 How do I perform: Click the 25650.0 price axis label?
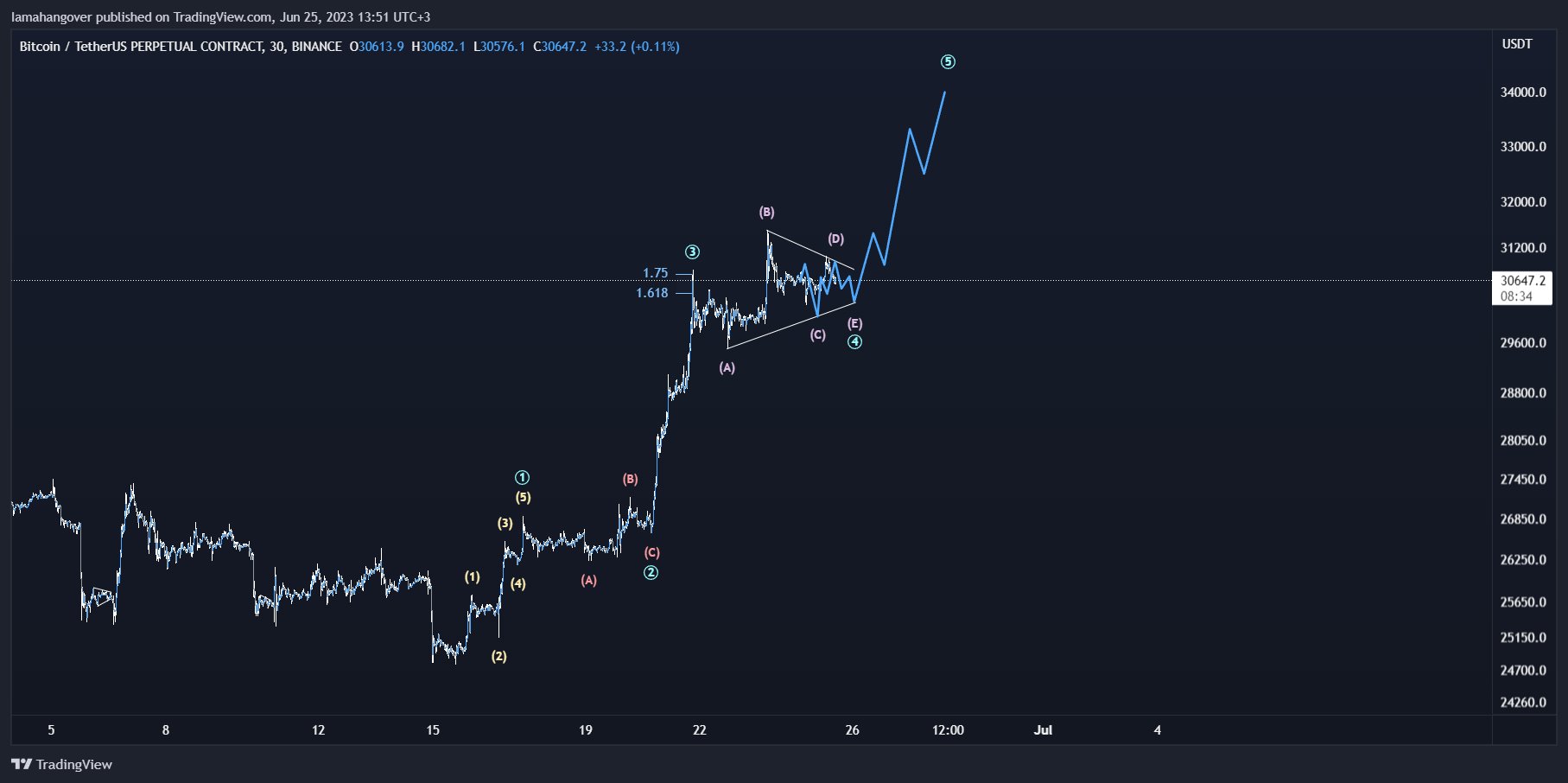coord(1523,602)
